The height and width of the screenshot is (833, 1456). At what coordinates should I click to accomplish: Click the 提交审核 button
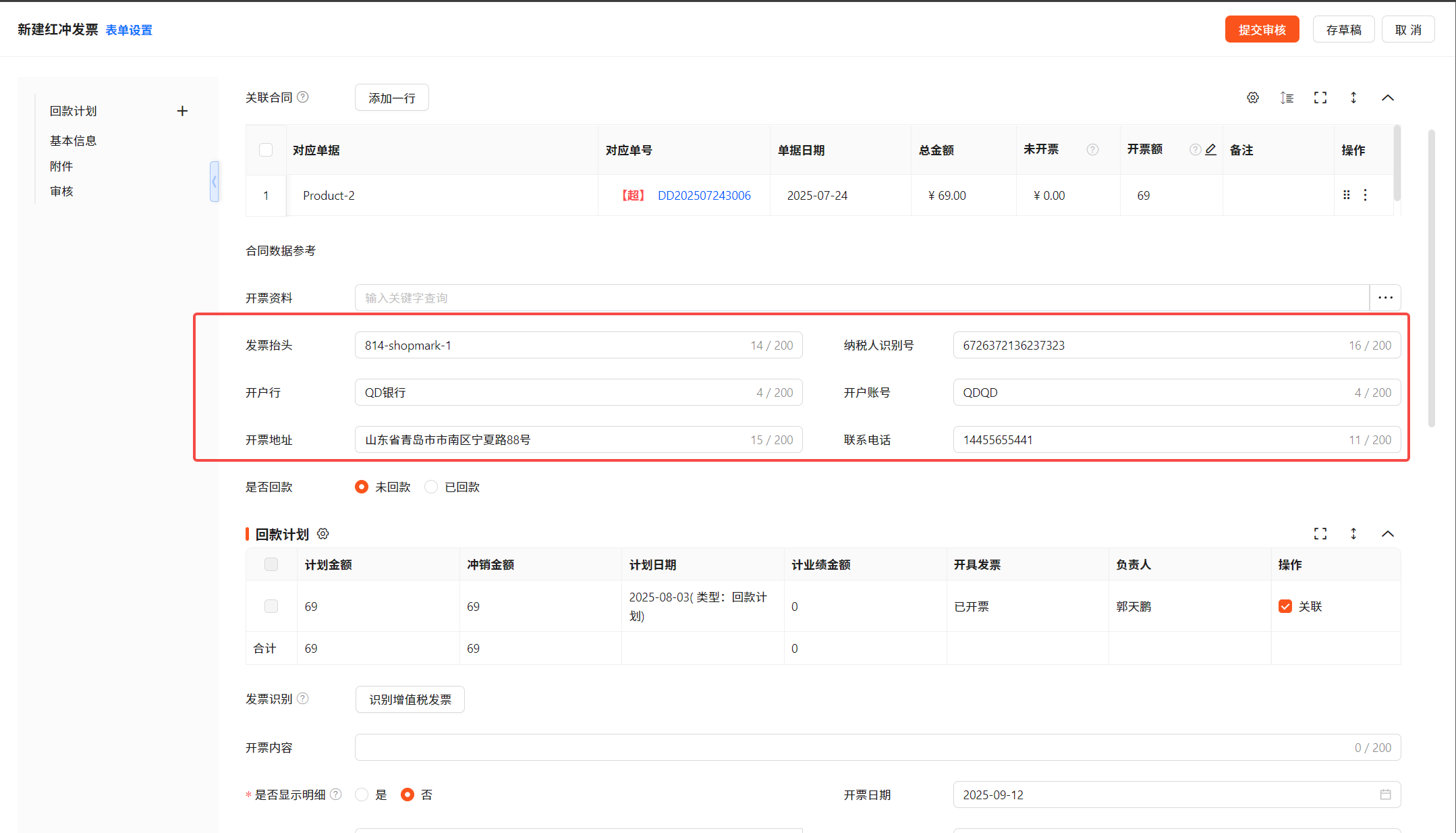tap(1262, 30)
